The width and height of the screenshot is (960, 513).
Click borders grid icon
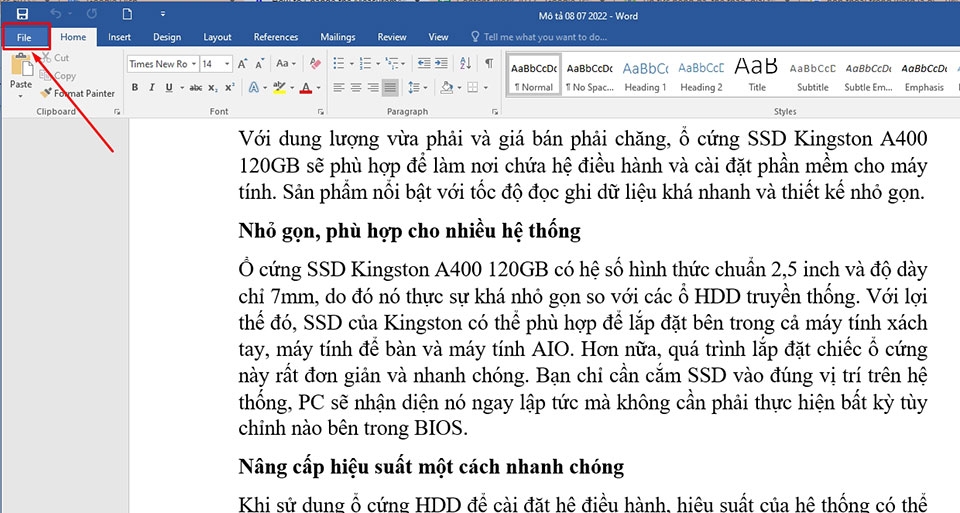[x=473, y=88]
